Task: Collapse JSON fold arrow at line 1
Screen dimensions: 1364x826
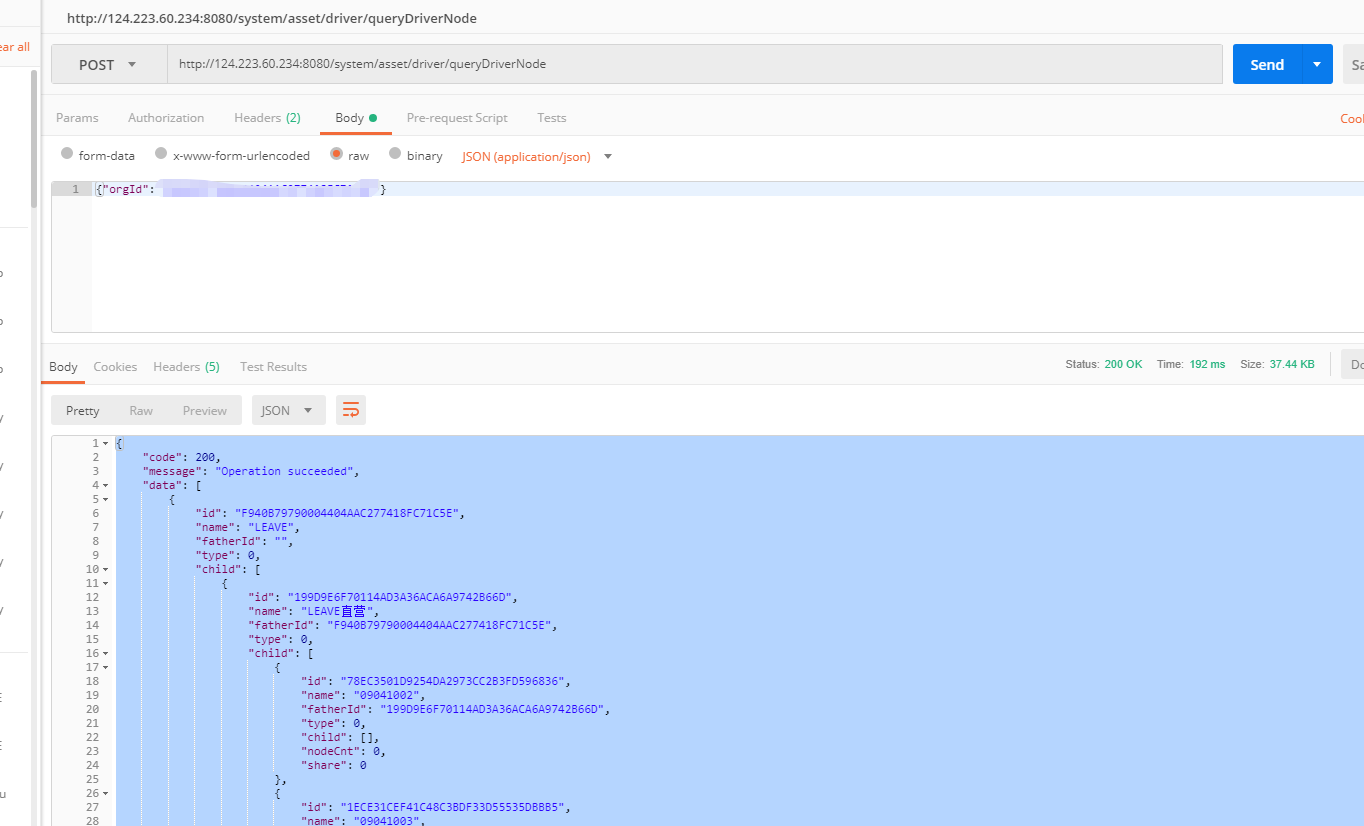Action: [x=106, y=443]
